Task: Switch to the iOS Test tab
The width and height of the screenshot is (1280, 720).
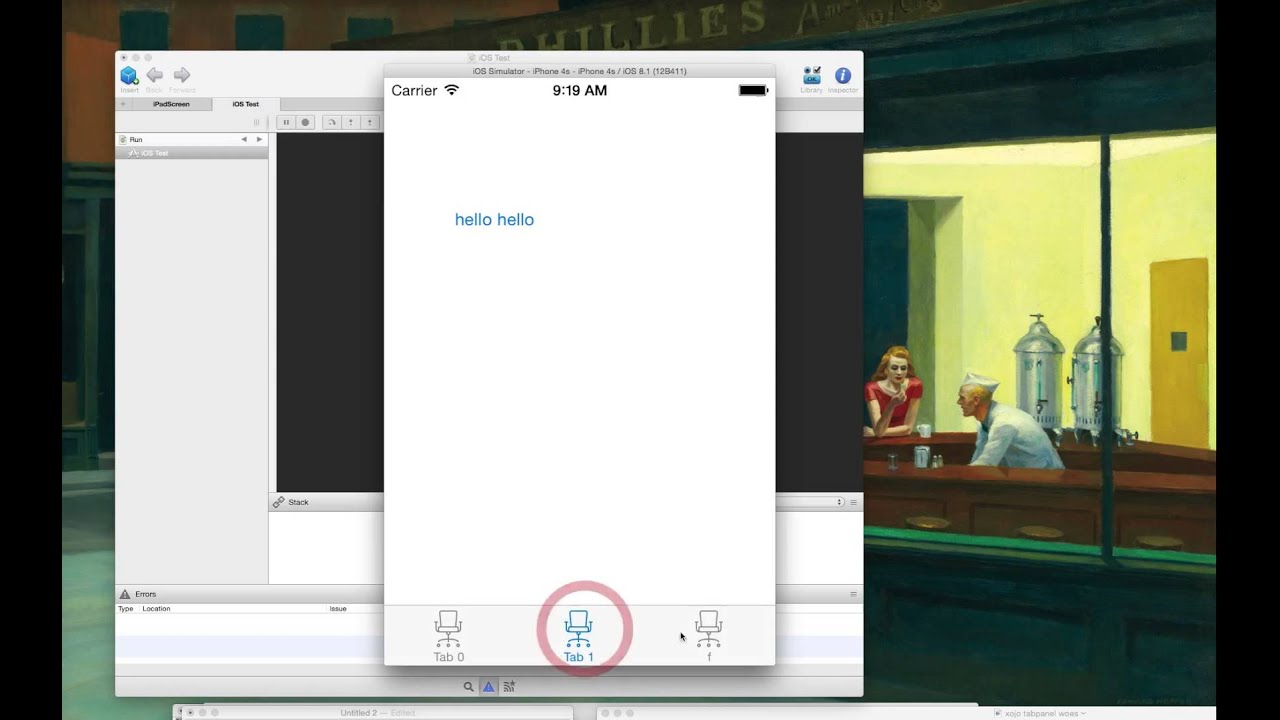Action: 246,104
